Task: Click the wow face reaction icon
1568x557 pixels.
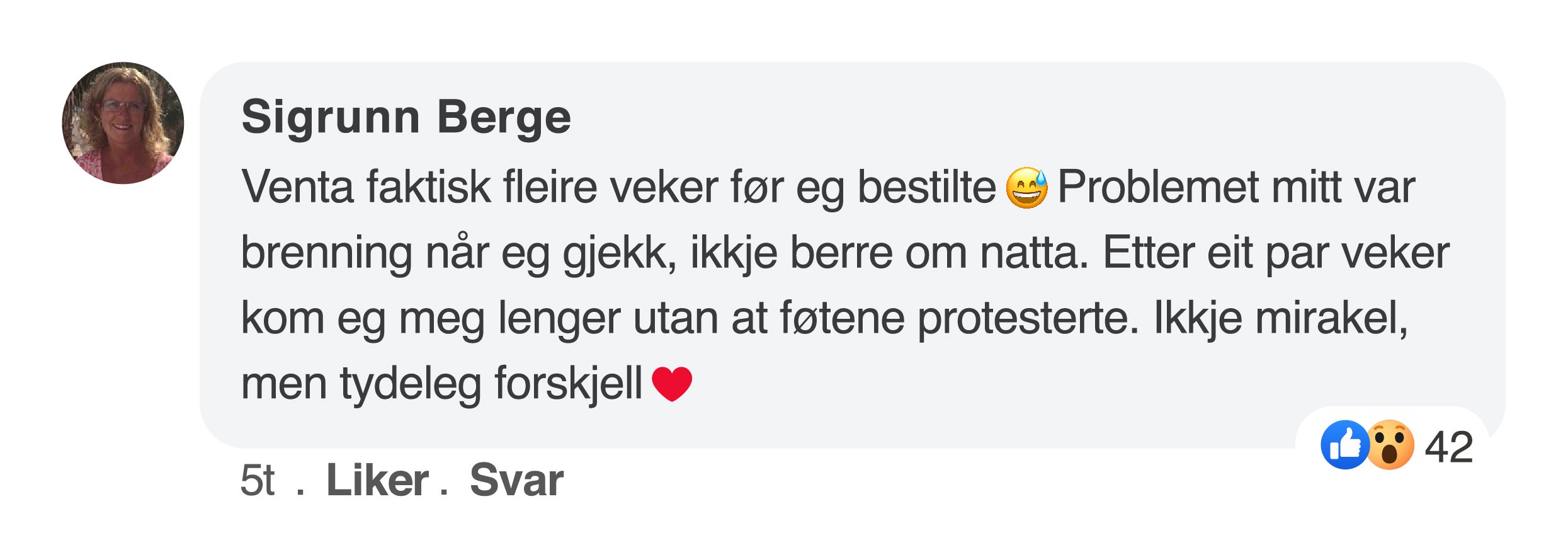Action: click(x=1390, y=445)
